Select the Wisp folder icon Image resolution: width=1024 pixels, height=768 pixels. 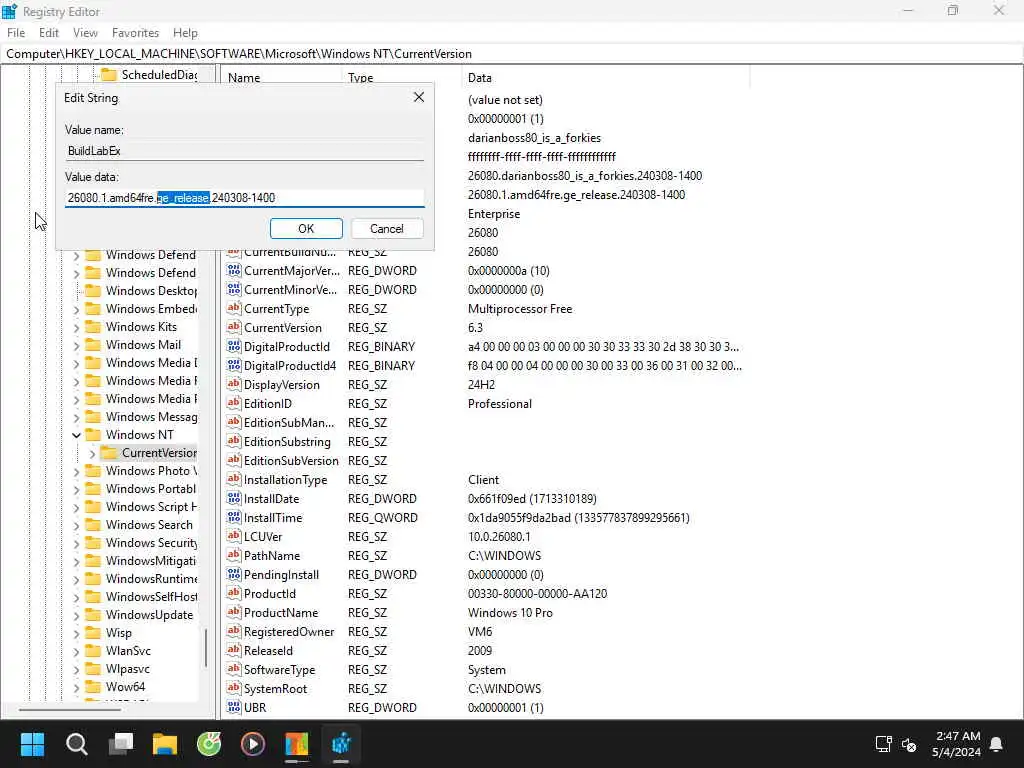tap(93, 632)
